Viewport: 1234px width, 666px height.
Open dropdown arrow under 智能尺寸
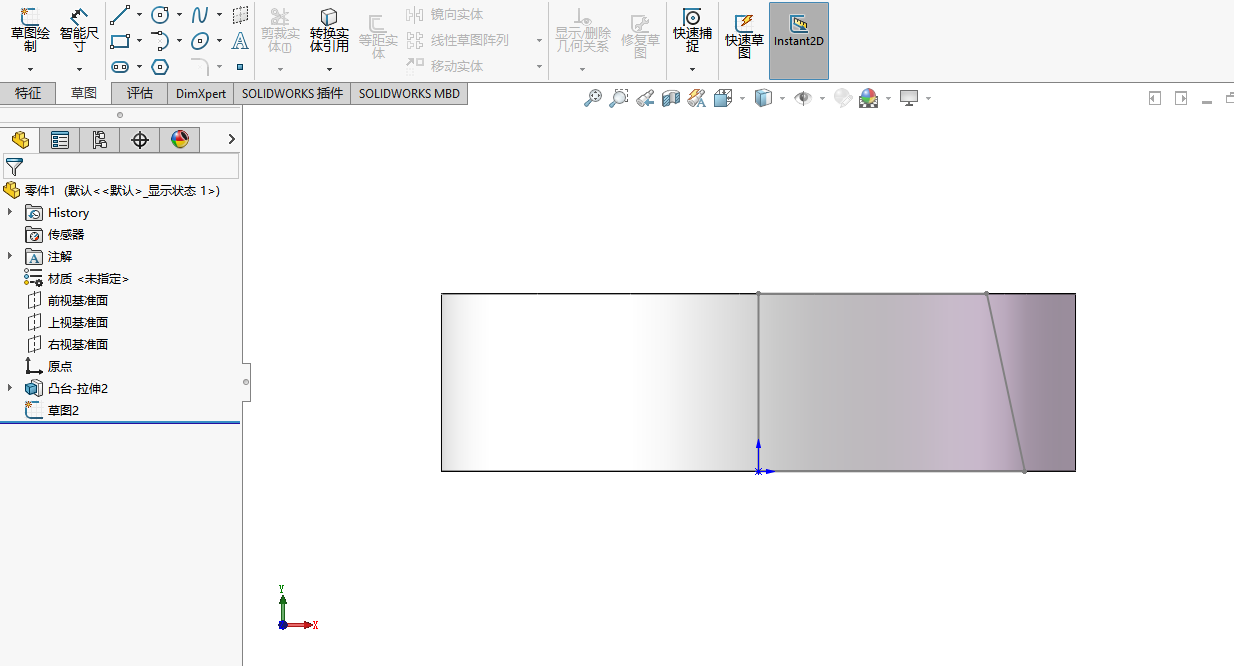[x=79, y=69]
